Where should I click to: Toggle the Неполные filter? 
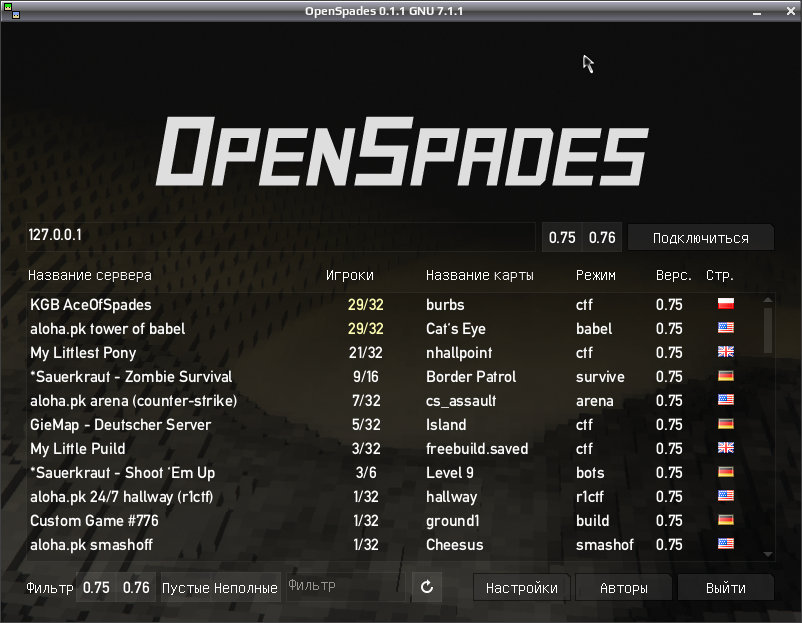(x=246, y=588)
